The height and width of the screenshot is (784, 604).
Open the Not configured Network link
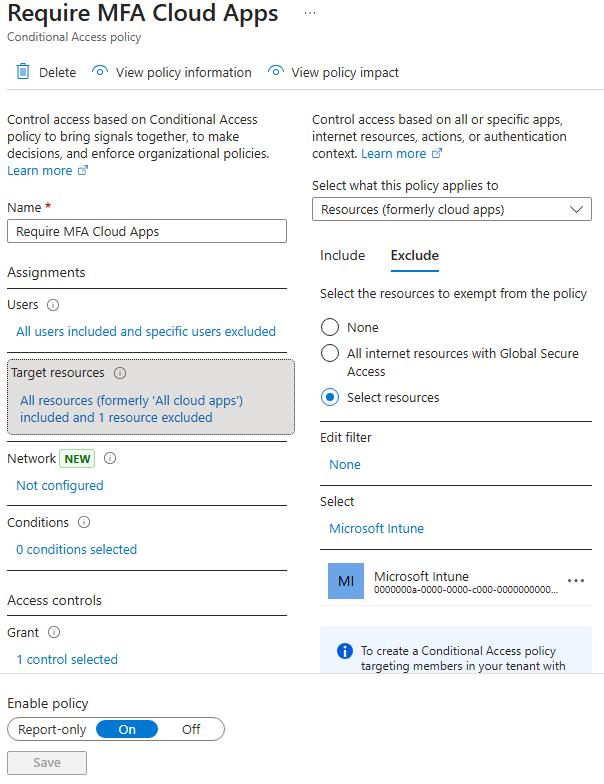click(x=60, y=486)
